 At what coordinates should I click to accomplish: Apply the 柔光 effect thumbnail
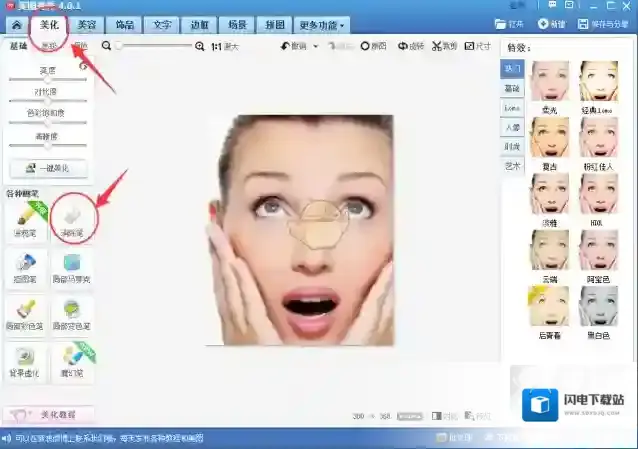point(550,81)
